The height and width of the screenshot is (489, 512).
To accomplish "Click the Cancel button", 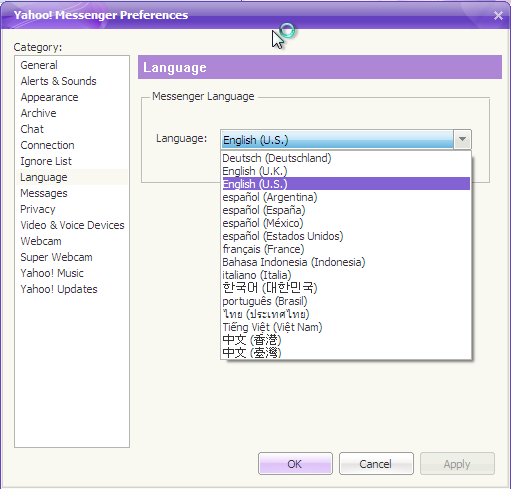I will click(x=376, y=464).
